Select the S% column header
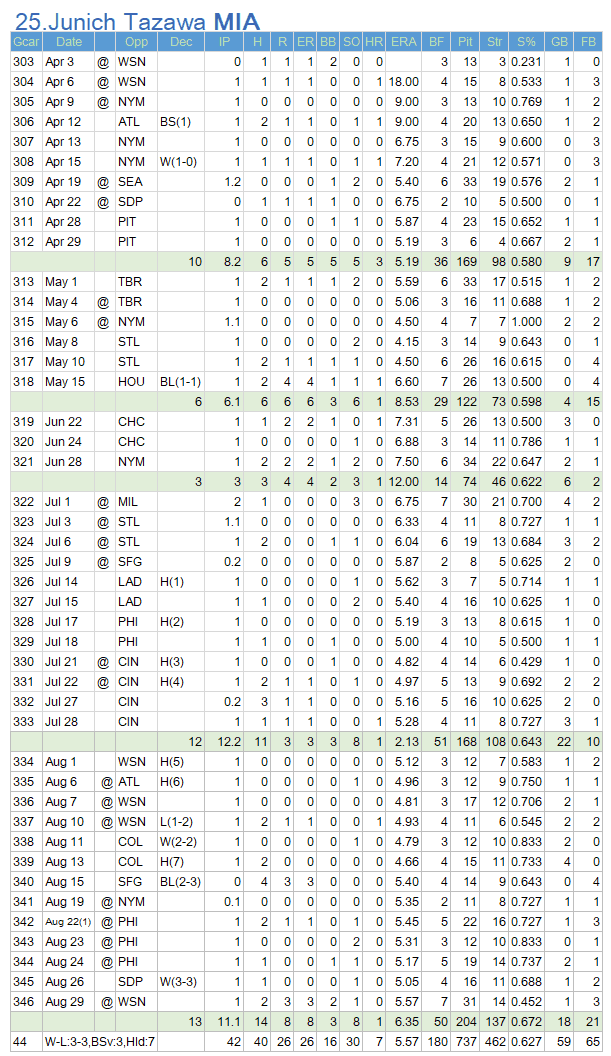Viewport: 611px width, 1056px height. click(526, 42)
